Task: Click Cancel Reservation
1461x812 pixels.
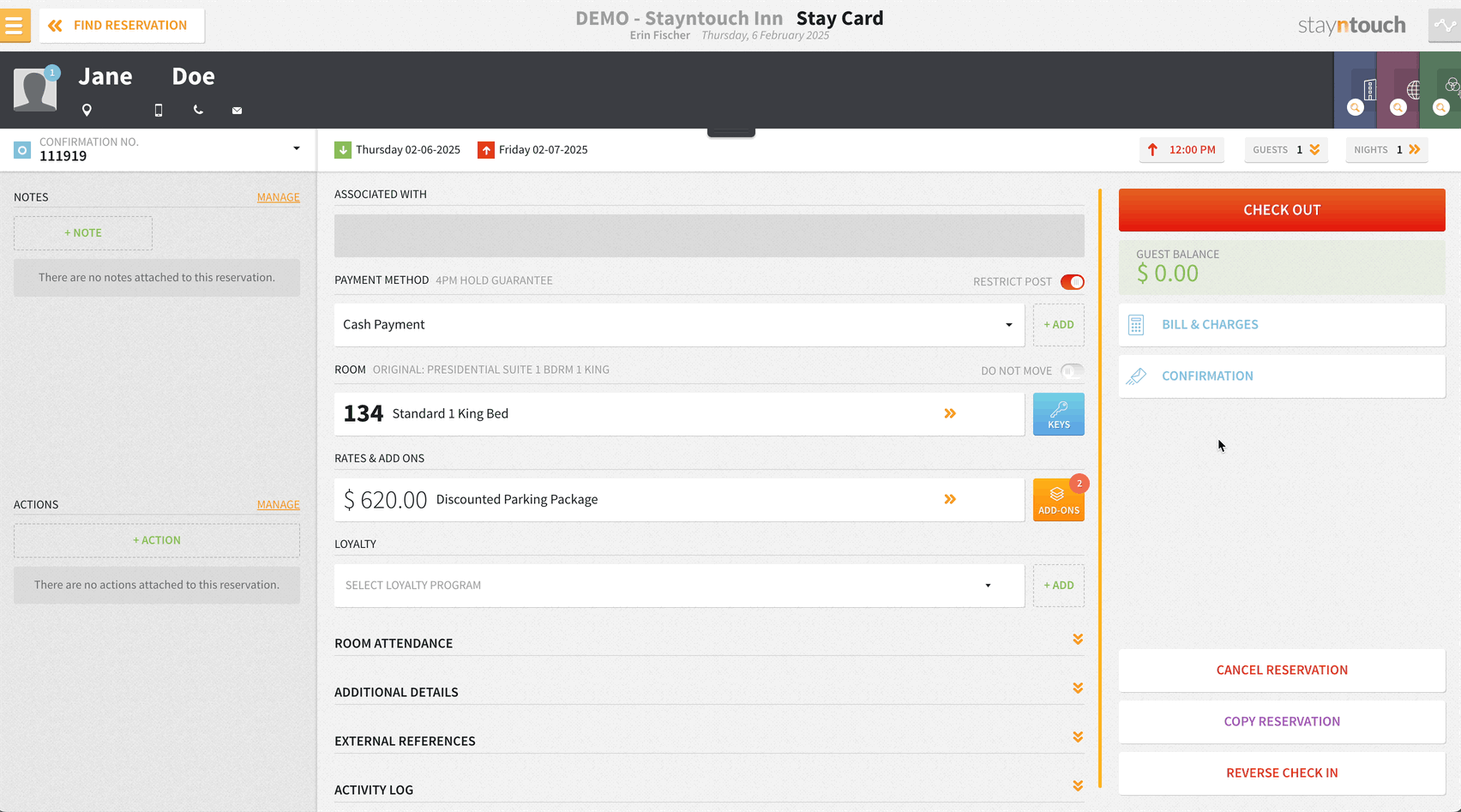Action: 1282,671
